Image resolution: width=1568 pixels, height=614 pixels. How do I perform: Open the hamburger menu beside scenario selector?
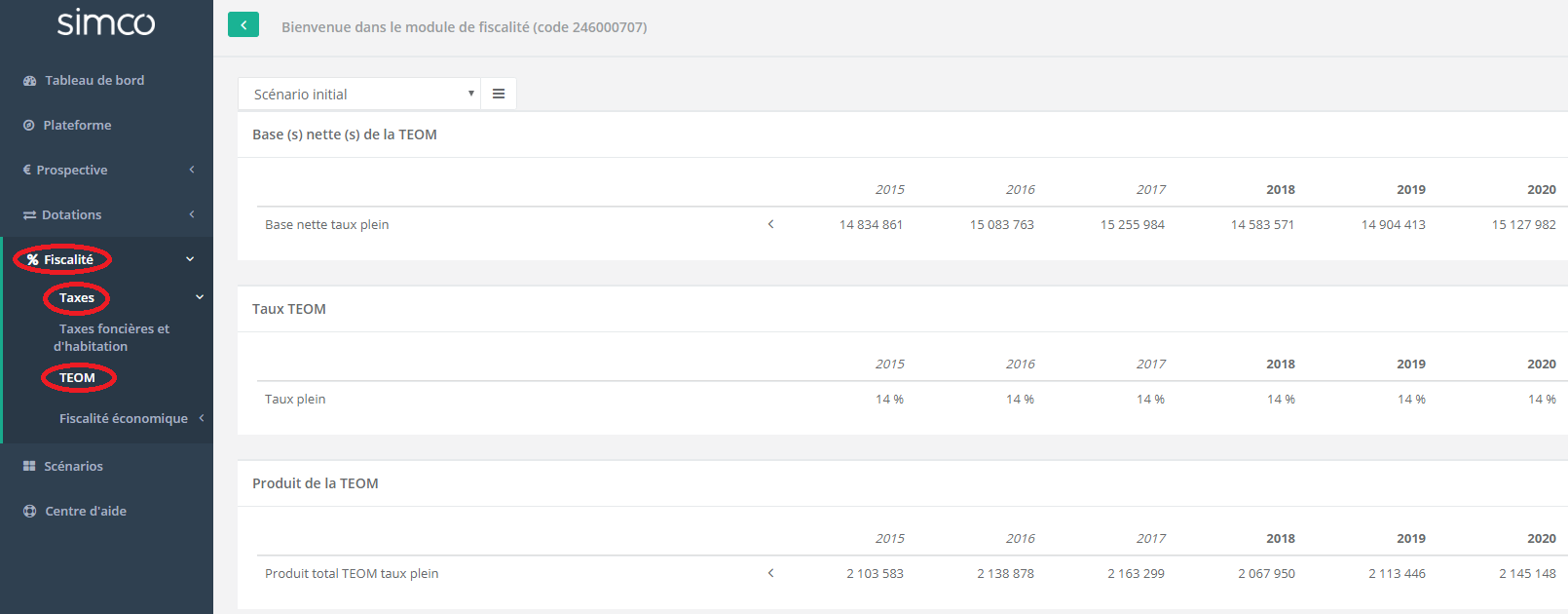[x=499, y=95]
